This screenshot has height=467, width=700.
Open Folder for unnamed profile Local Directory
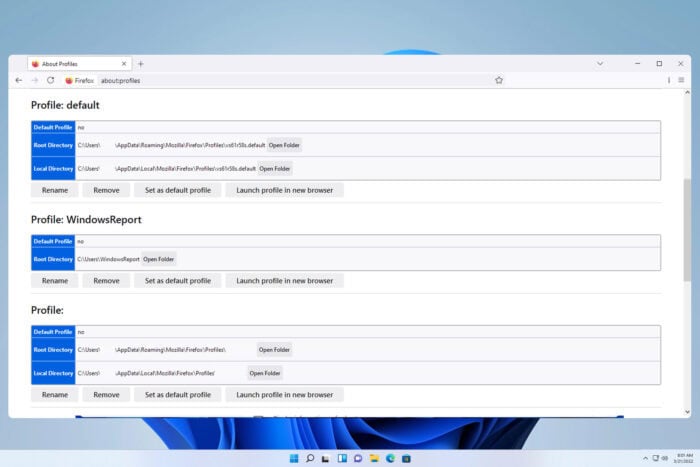pos(265,373)
